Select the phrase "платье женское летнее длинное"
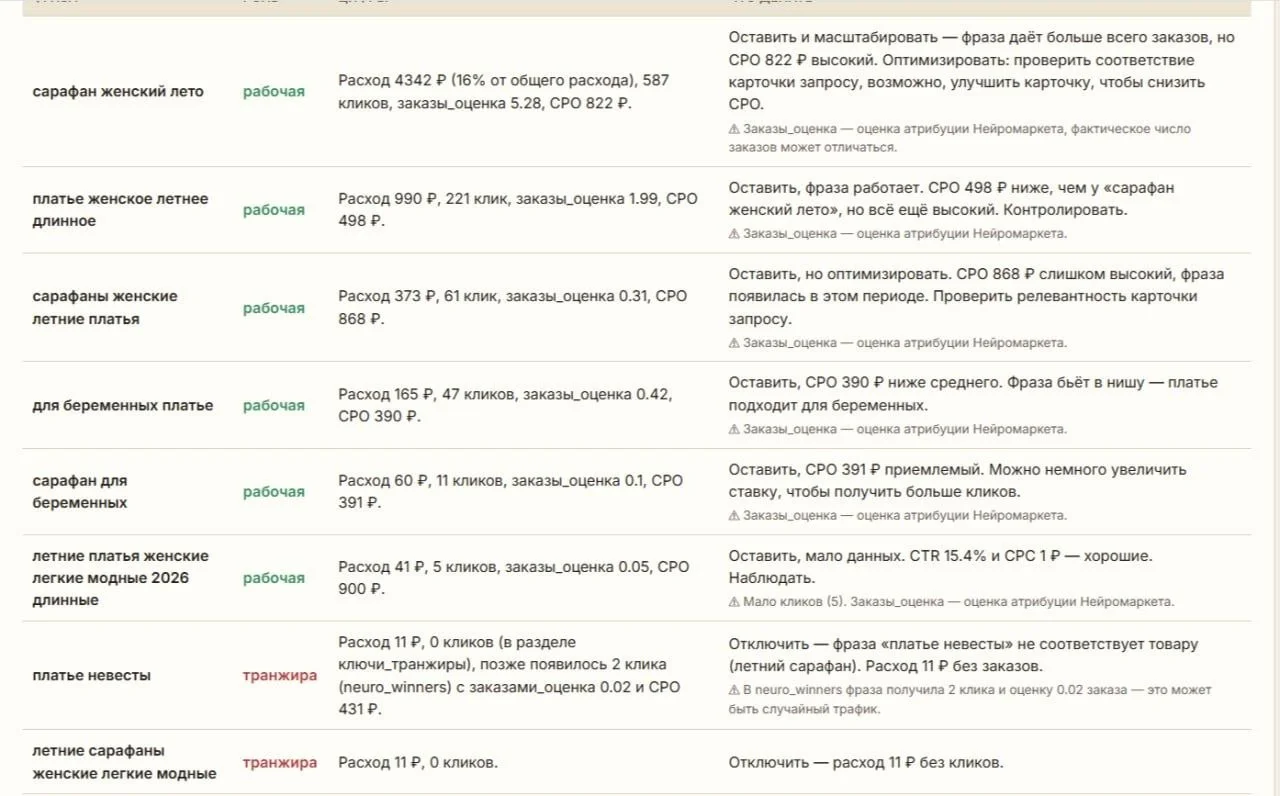Screen dimensions: 1280x796 click(120, 210)
